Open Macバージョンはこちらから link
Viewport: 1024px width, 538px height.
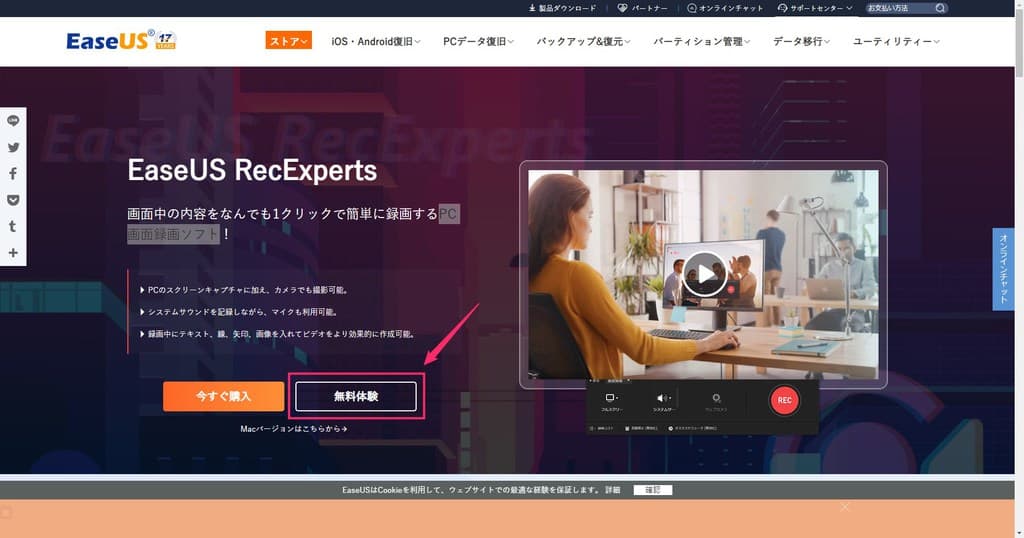tap(294, 429)
